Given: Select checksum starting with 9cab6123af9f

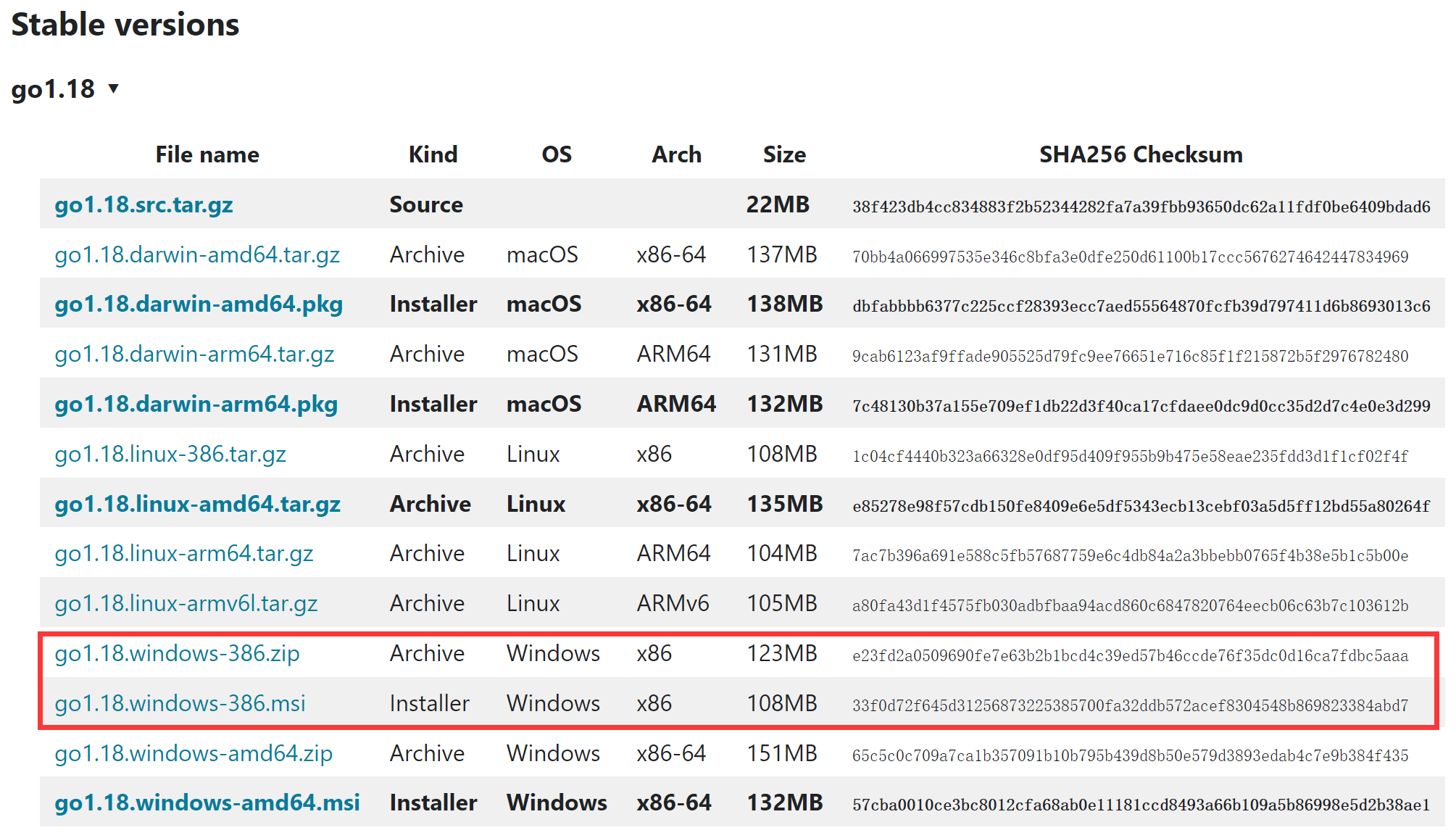Looking at the screenshot, I should click(x=1131, y=356).
